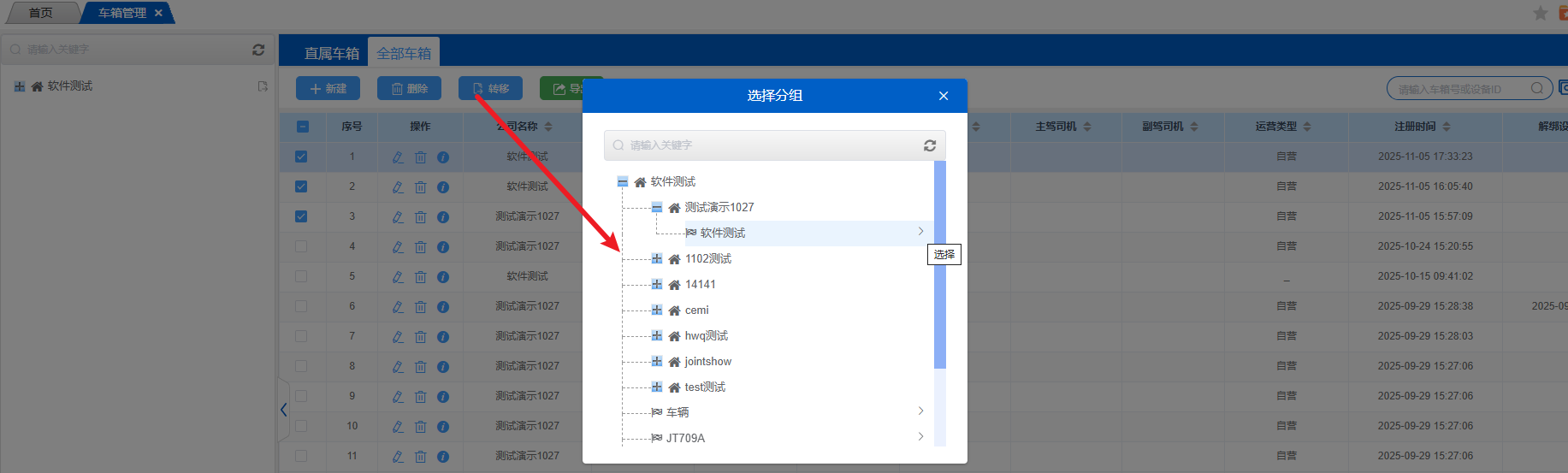Expand the 1102测试 tree node
This screenshot has height=473, width=1568.
pos(656,258)
